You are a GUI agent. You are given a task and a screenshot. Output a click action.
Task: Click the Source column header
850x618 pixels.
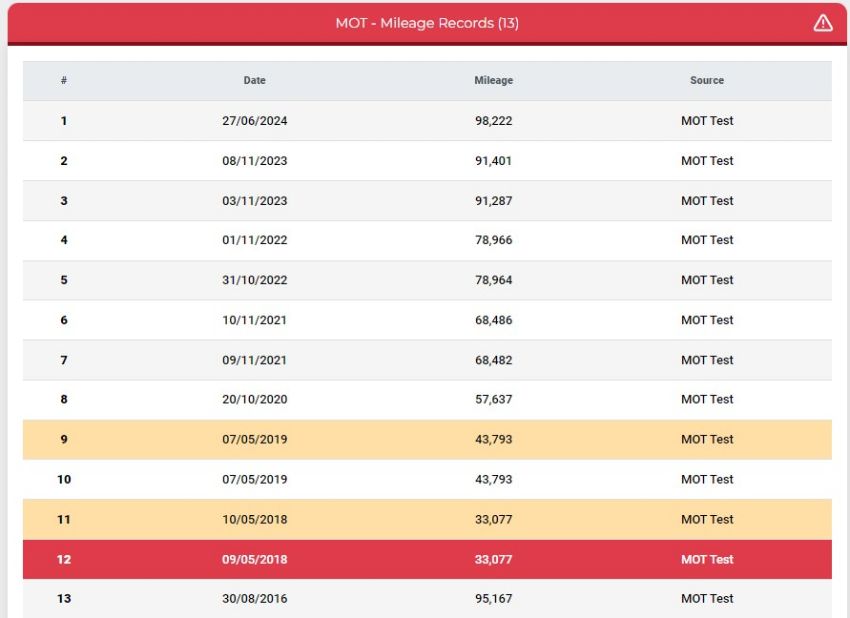tap(706, 80)
